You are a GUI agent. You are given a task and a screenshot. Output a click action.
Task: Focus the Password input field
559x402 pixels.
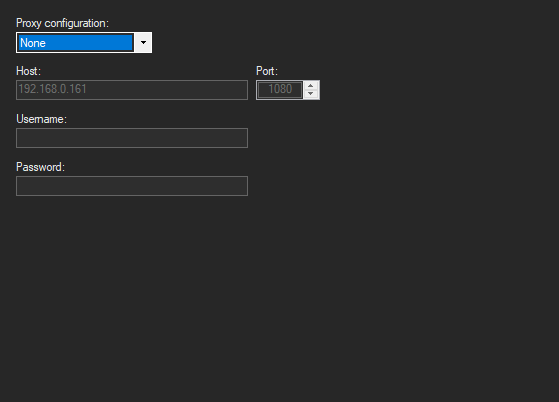tap(132, 186)
